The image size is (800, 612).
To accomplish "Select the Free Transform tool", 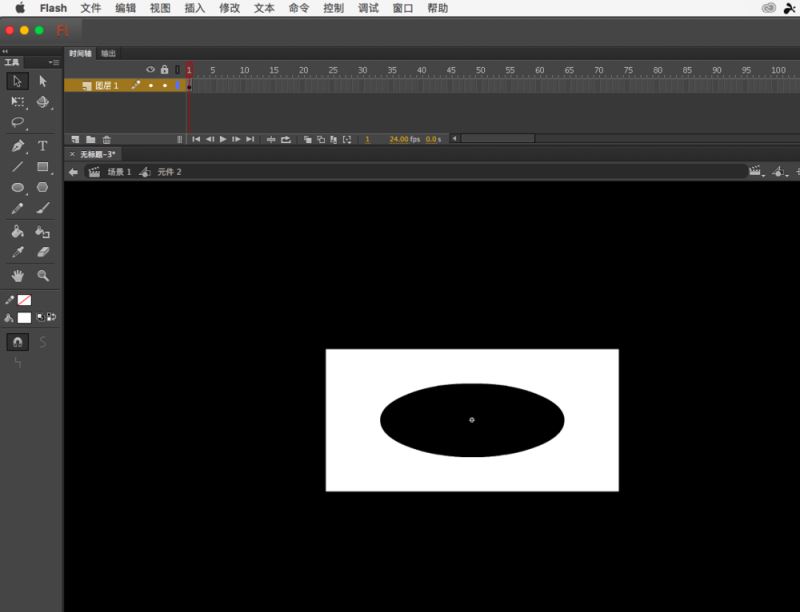I will coord(18,102).
